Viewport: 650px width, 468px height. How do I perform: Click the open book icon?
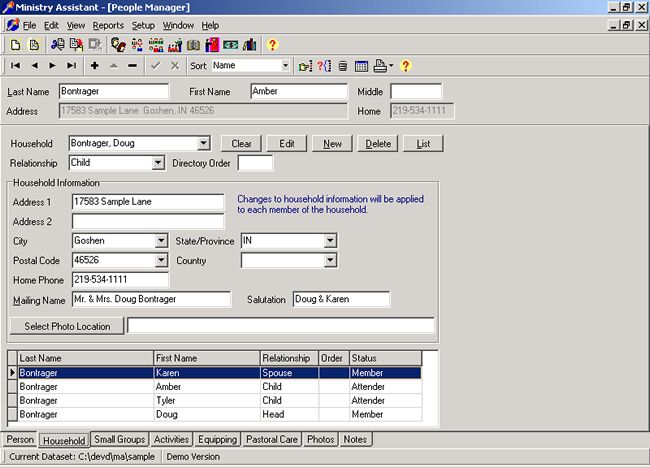point(193,45)
